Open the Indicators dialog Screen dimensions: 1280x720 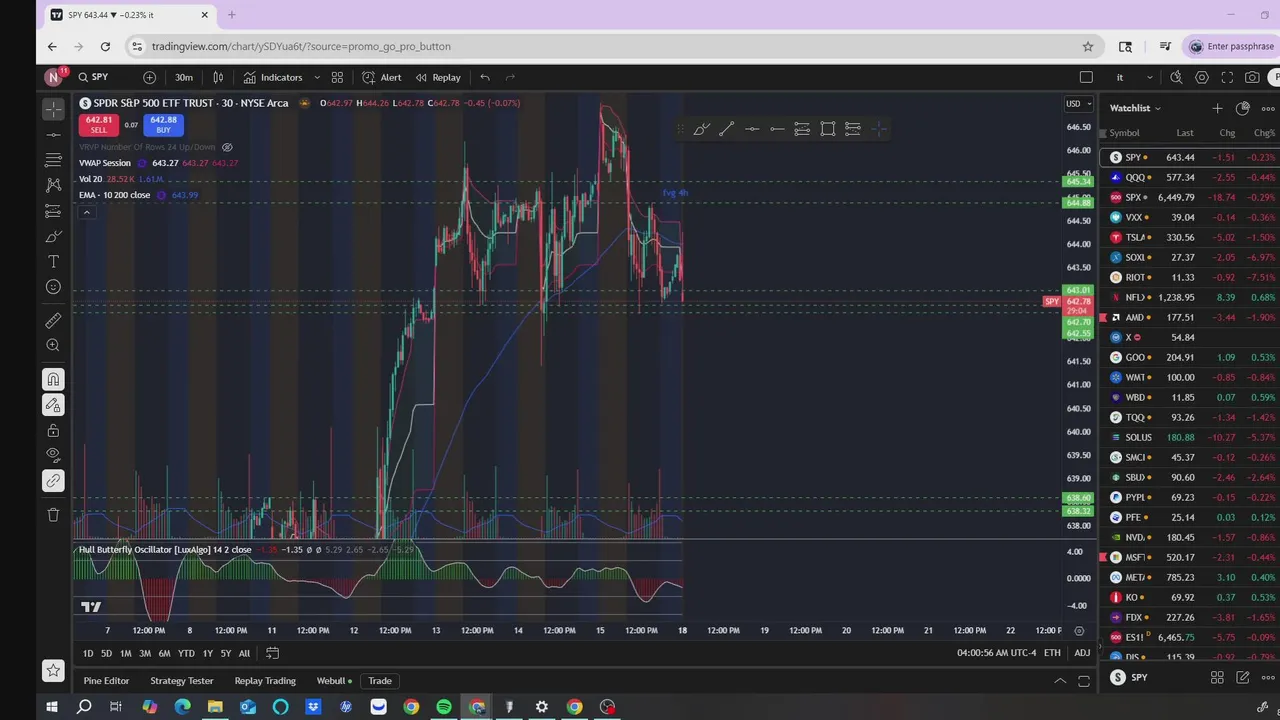coord(273,77)
